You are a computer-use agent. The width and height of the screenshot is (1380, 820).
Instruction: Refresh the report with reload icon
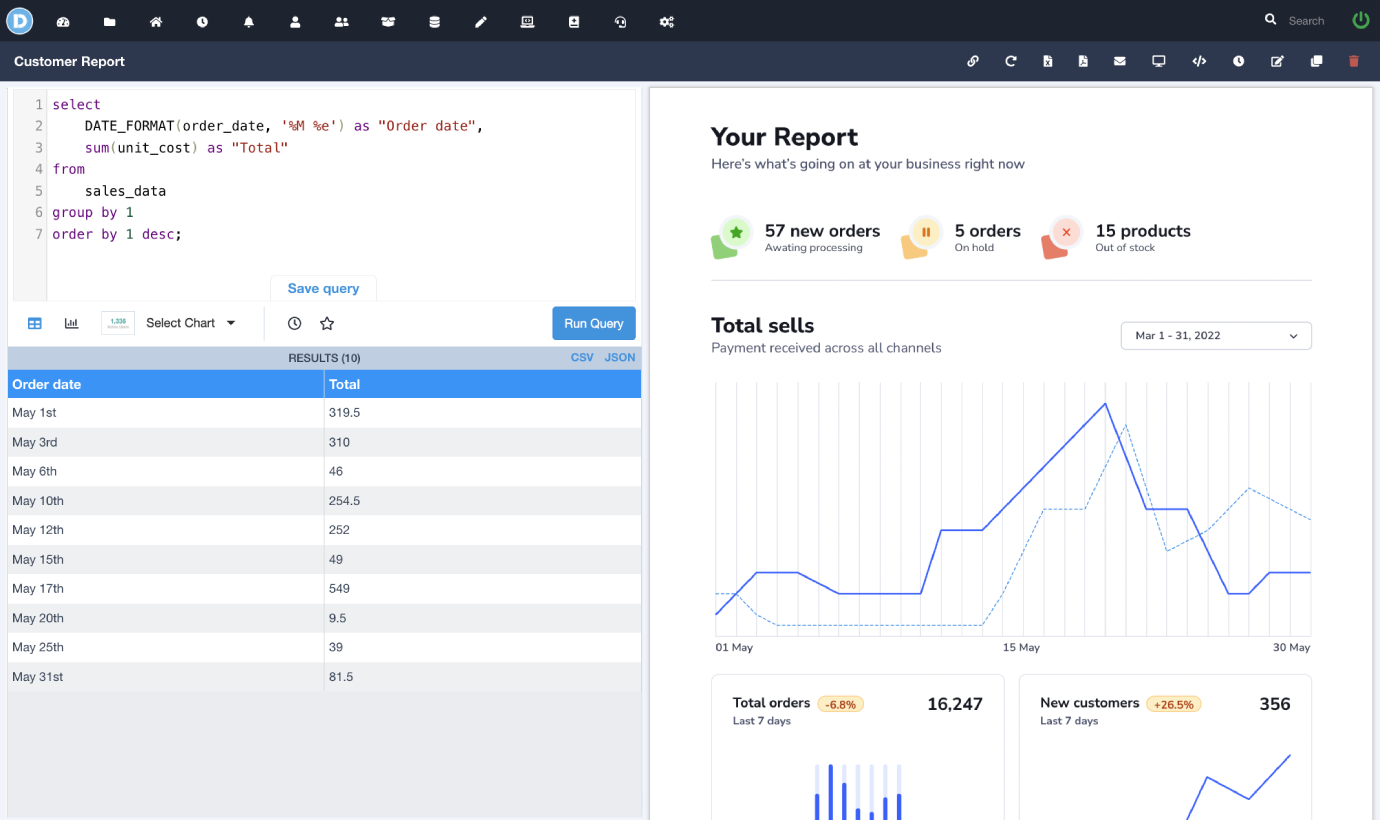[1011, 61]
